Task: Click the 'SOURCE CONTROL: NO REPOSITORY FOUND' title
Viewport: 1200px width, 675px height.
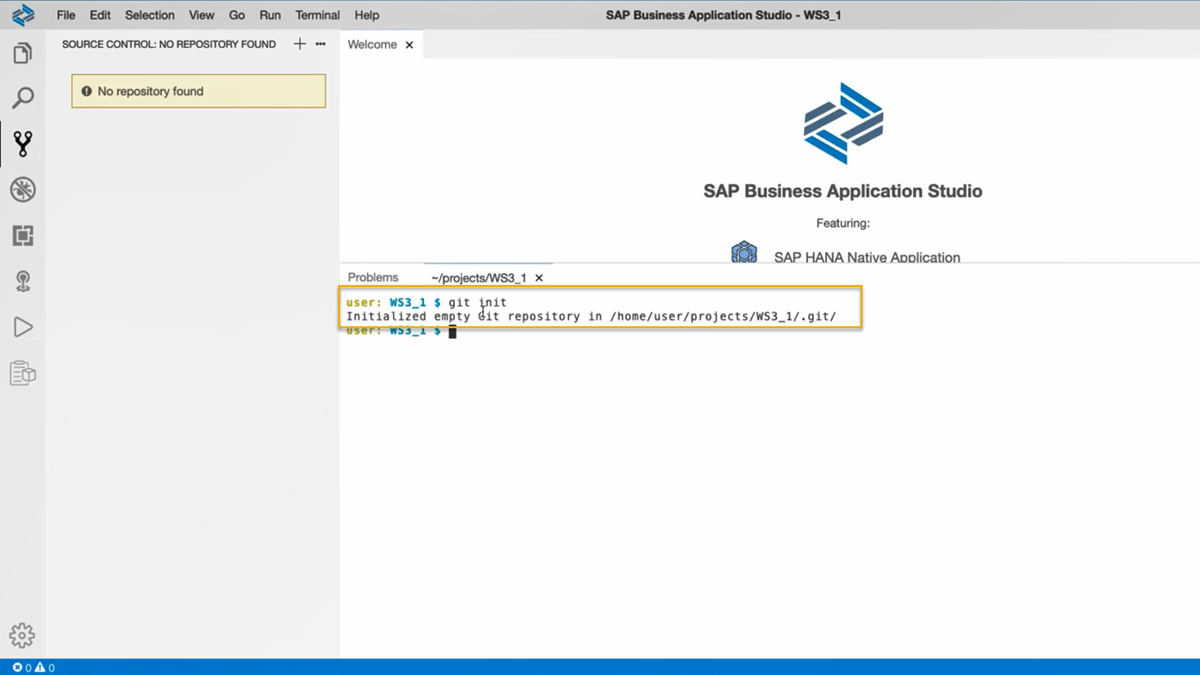Action: (x=169, y=44)
